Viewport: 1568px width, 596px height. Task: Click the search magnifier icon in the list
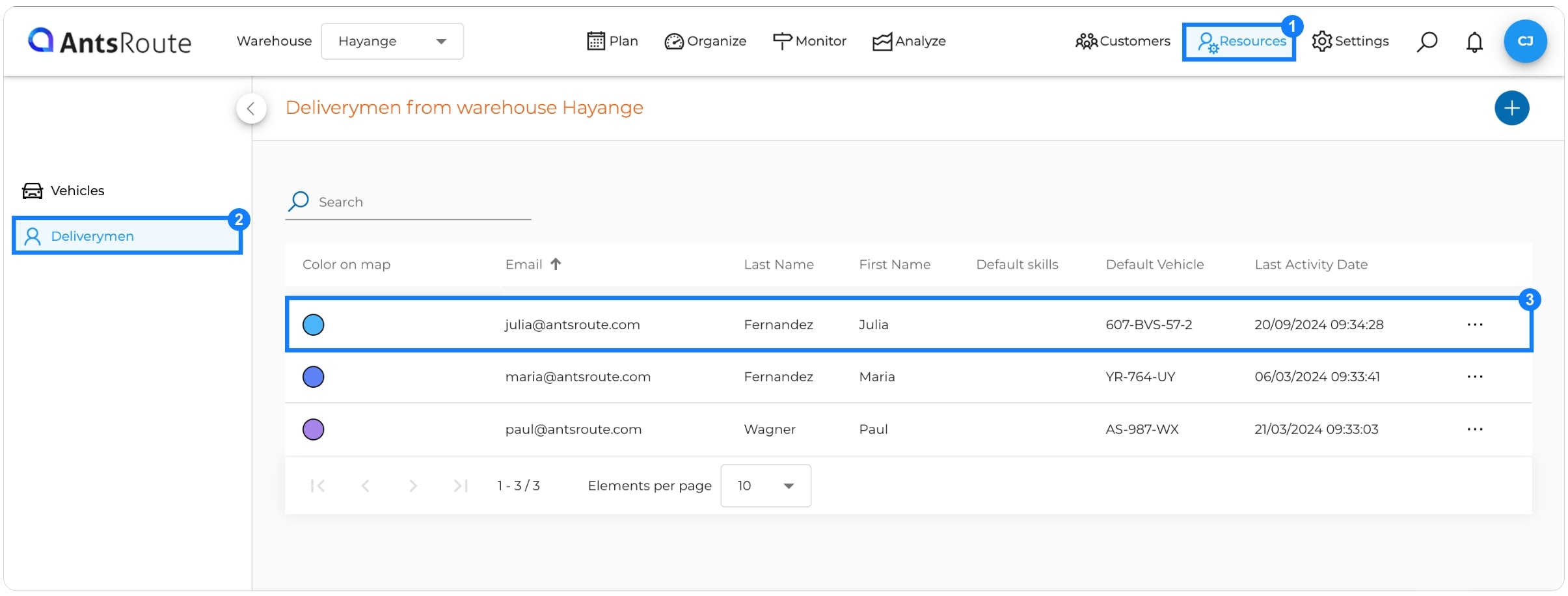(x=299, y=201)
